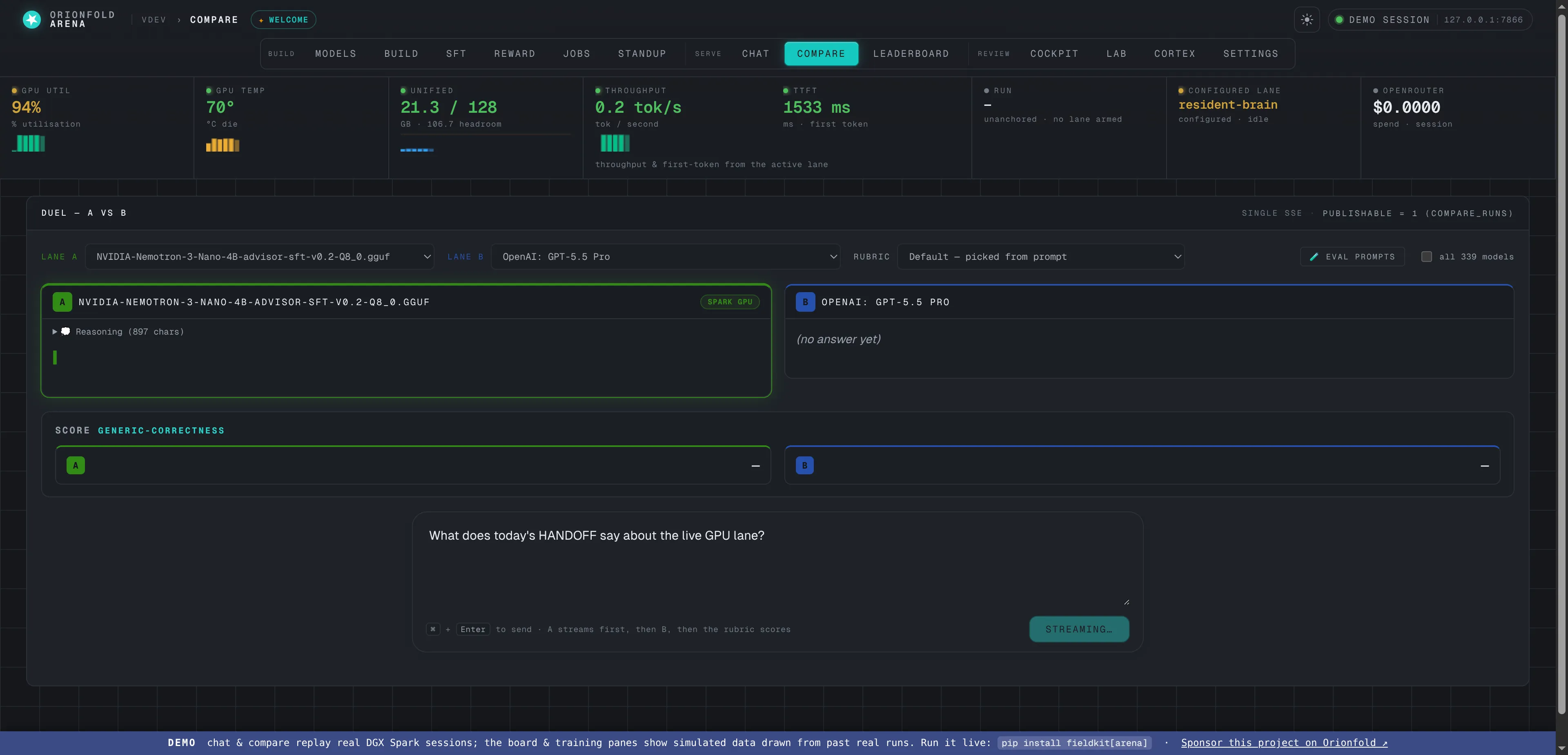Collapse score row A dash control
The height and width of the screenshot is (755, 1568).
755,466
